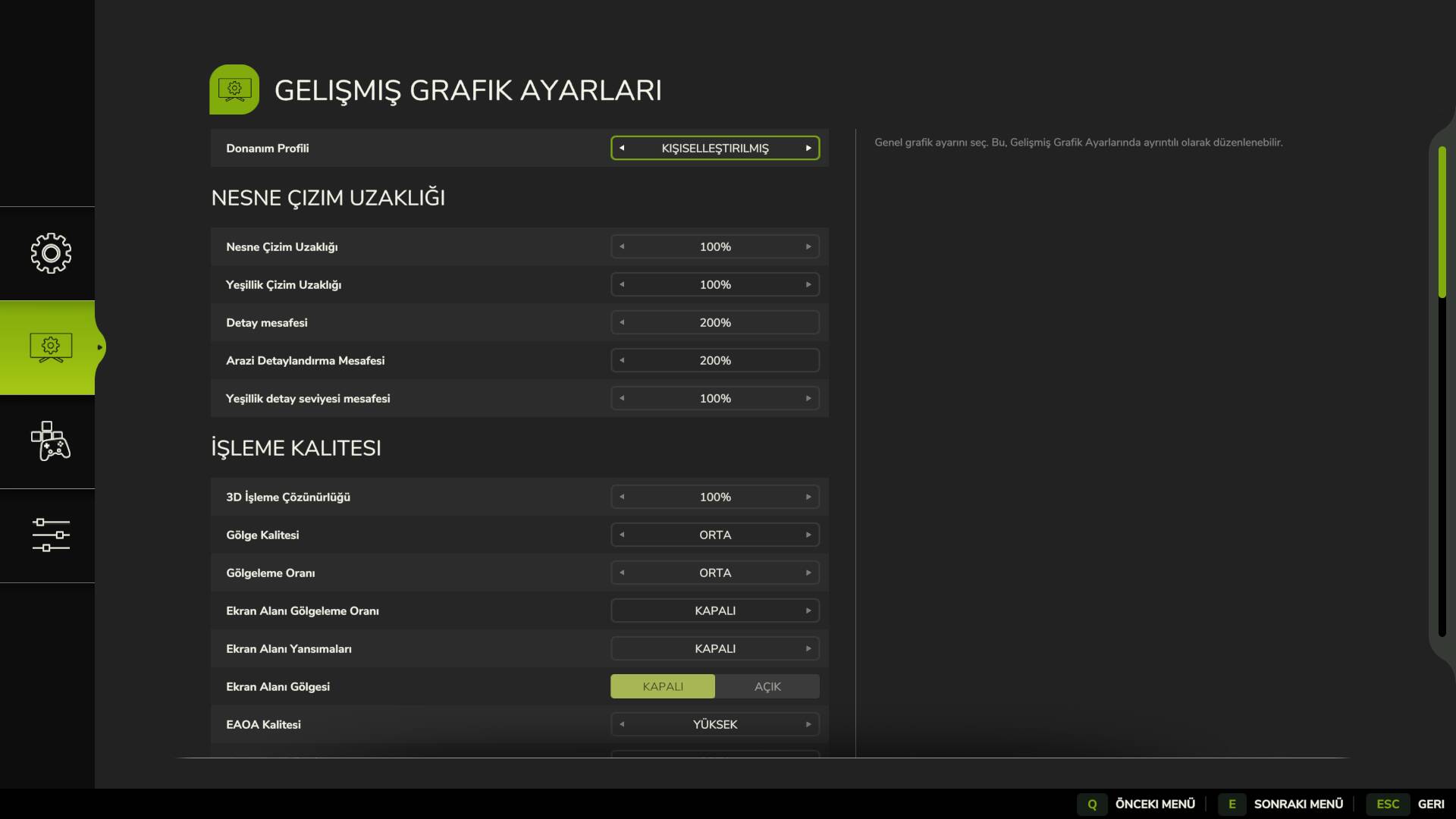The width and height of the screenshot is (1456, 819).
Task: Increase Ekran Alanı Gölgeleme Oranı with right arrow
Action: click(x=808, y=610)
